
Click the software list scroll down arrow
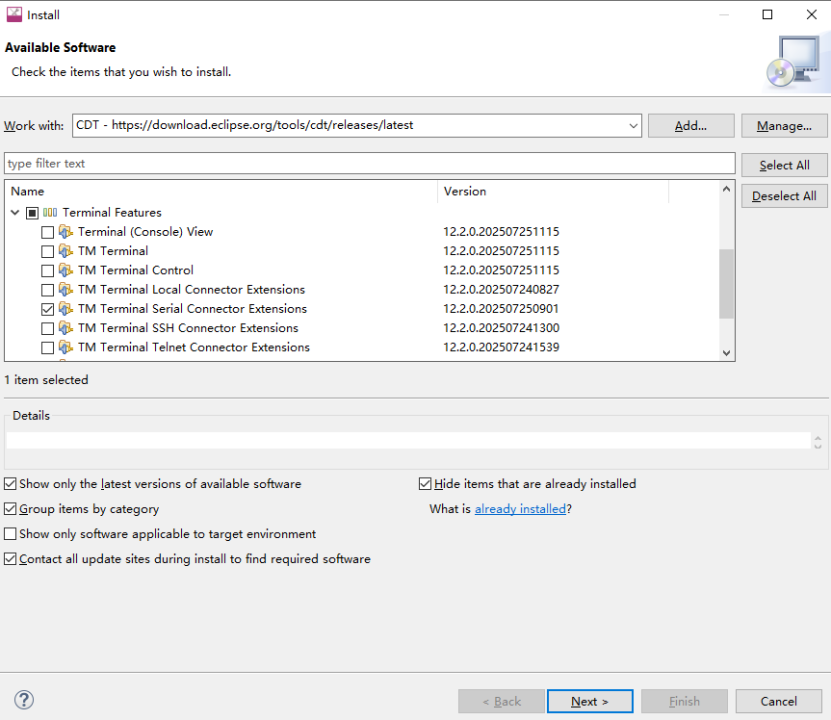726,353
